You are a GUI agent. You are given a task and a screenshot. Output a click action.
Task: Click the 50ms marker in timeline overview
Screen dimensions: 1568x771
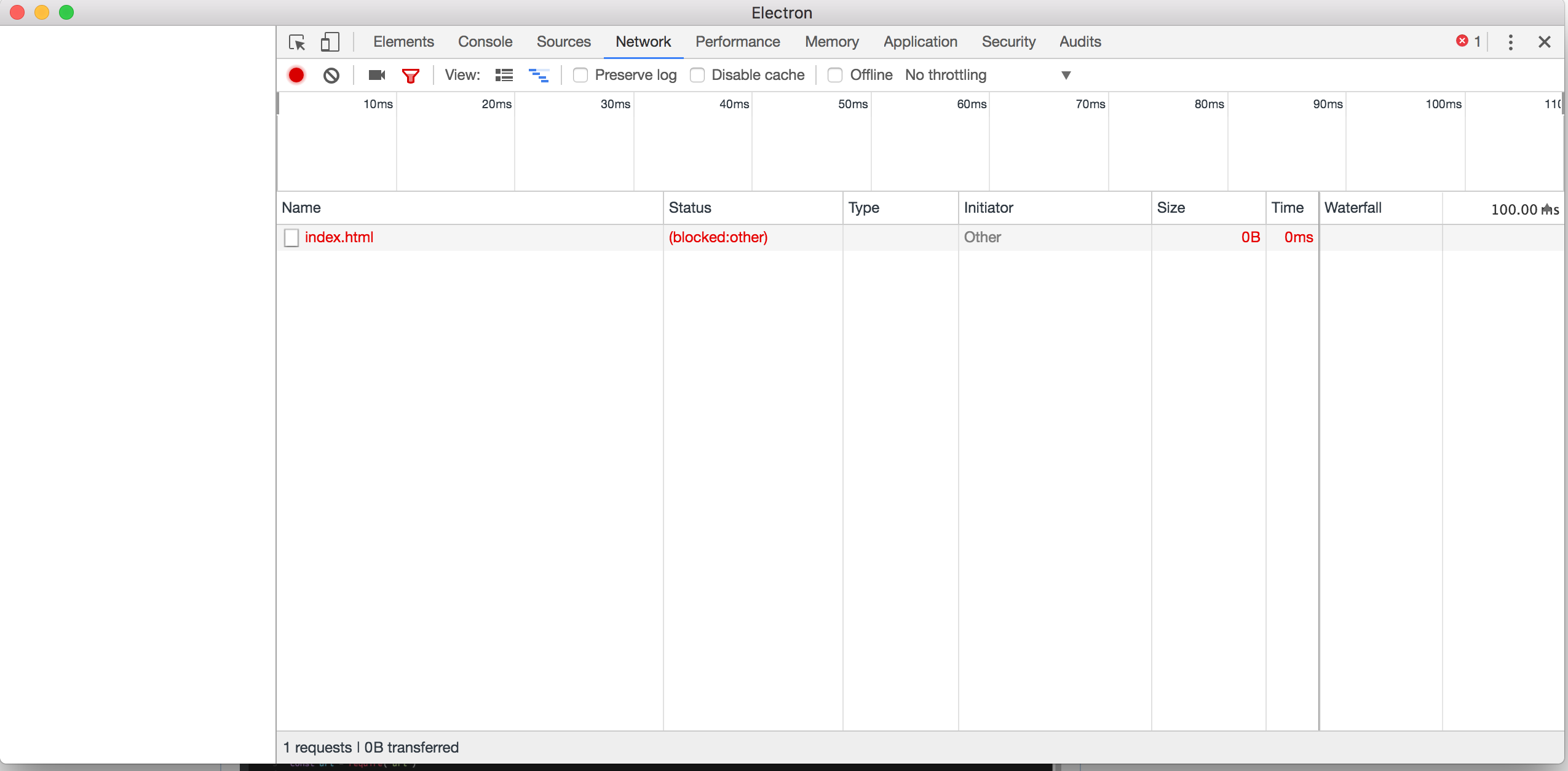[x=852, y=104]
